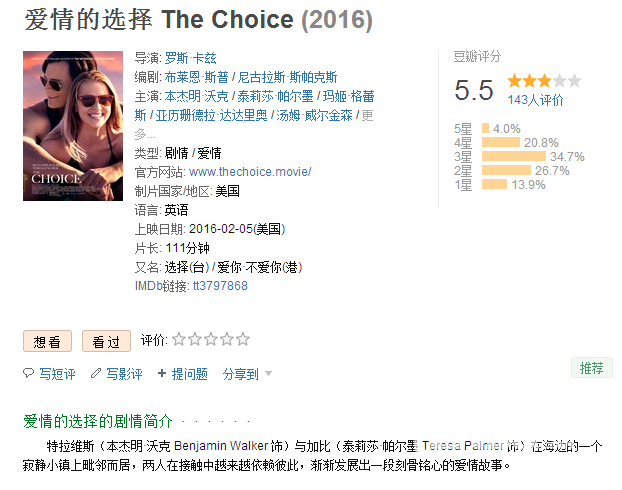The image size is (622, 490).
Task: Mark movie as 看过
Action: (106, 341)
